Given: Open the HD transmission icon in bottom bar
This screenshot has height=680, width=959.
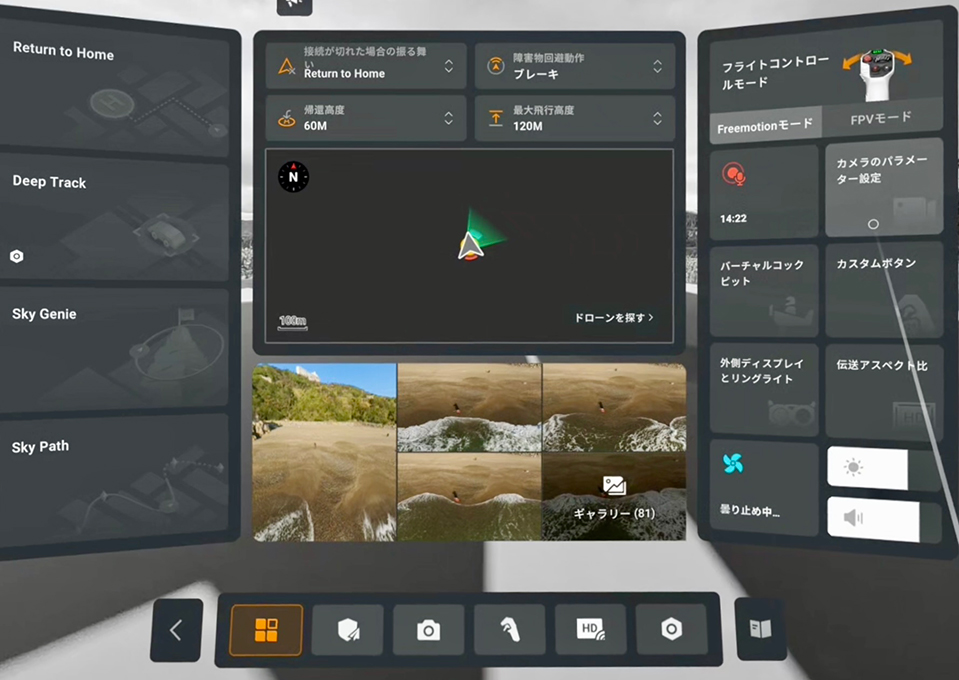Looking at the screenshot, I should 590,630.
